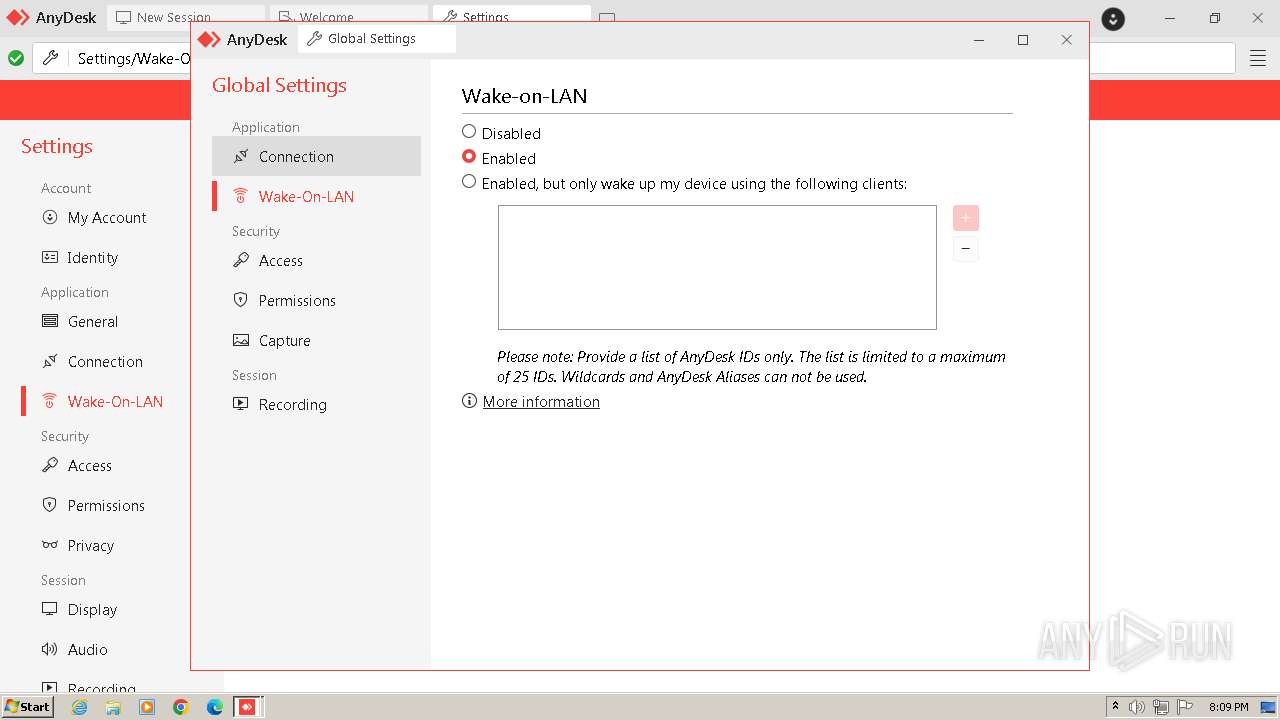Open the Windows Start menu
Viewport: 1280px width, 720px height.
[28, 706]
